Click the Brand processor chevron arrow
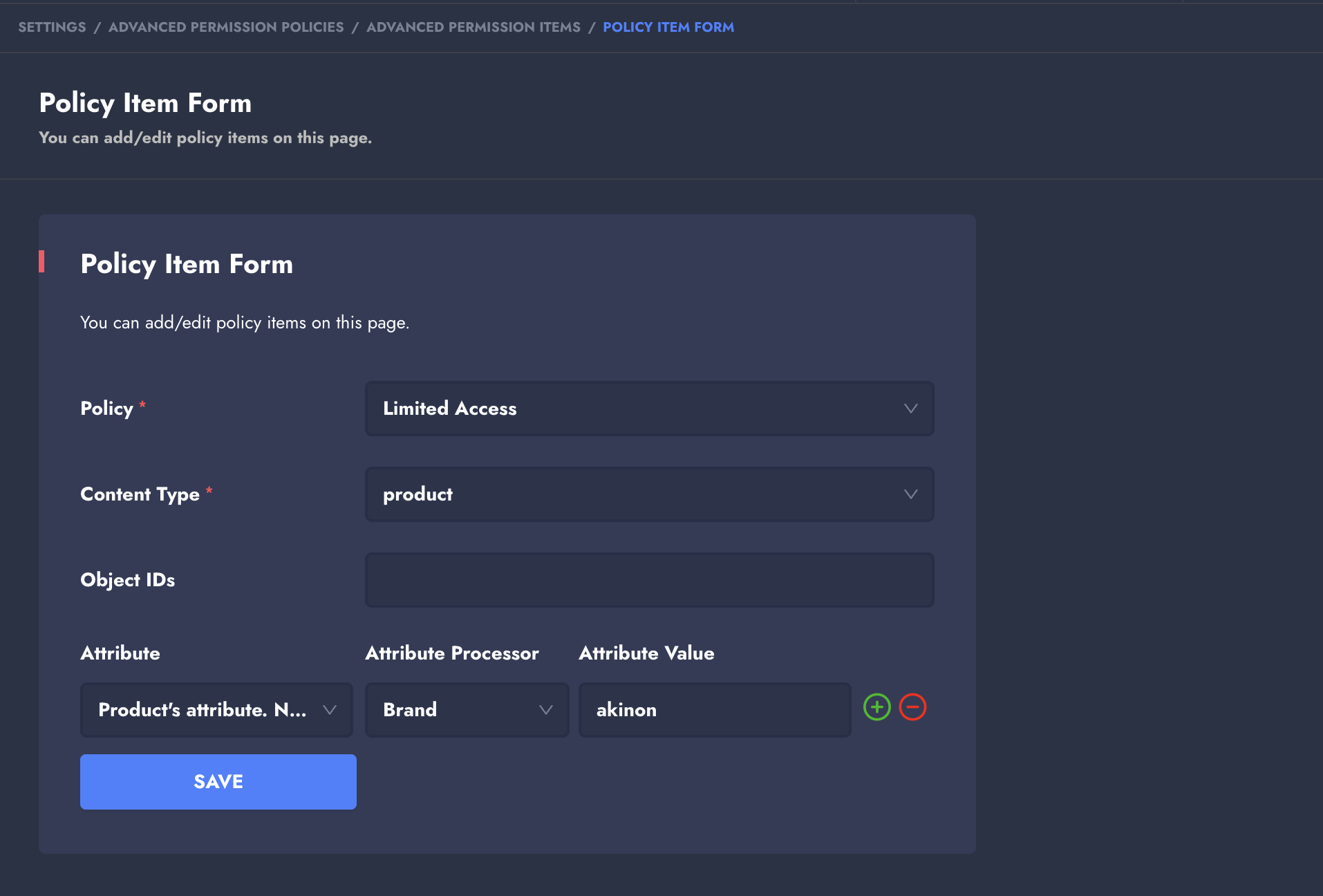1323x896 pixels. (545, 710)
